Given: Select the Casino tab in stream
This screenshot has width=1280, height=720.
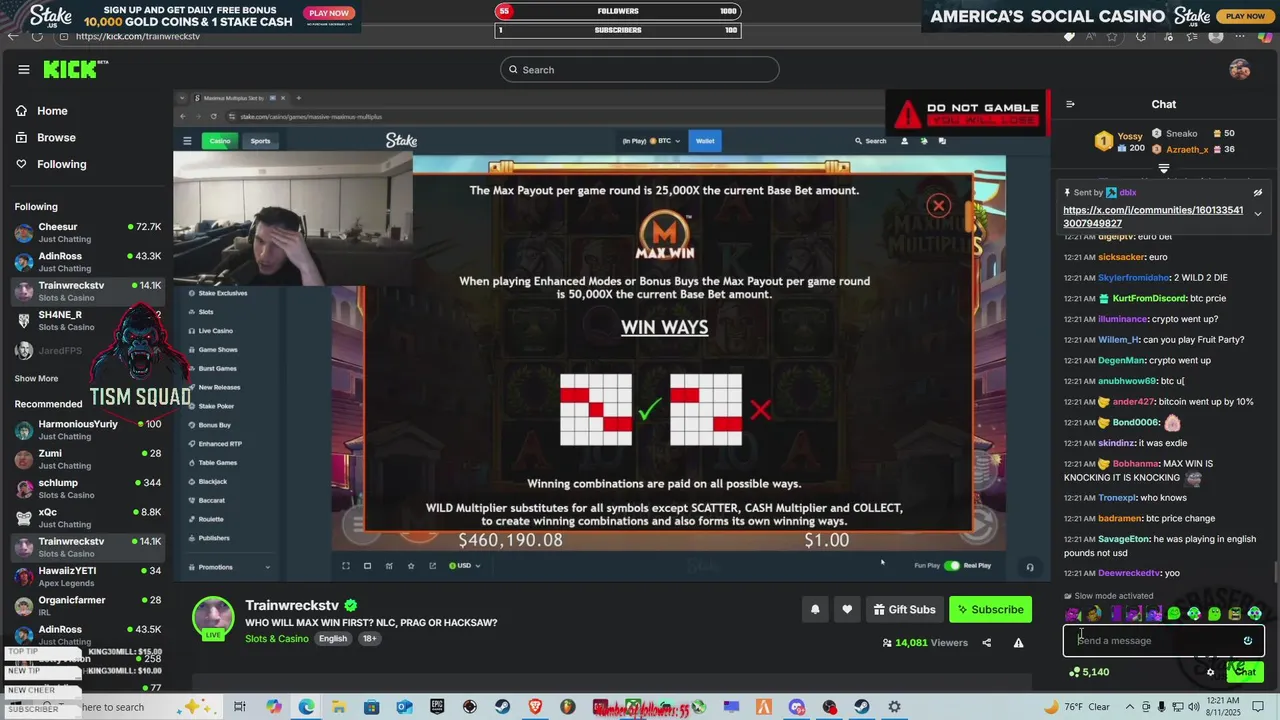Looking at the screenshot, I should pos(220,141).
